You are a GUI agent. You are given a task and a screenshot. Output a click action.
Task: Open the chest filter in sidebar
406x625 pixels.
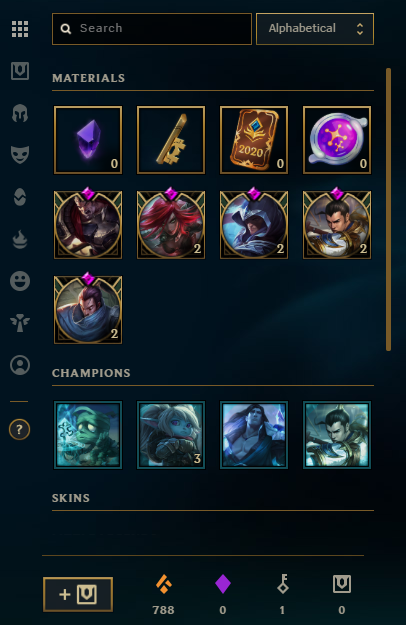[x=20, y=71]
